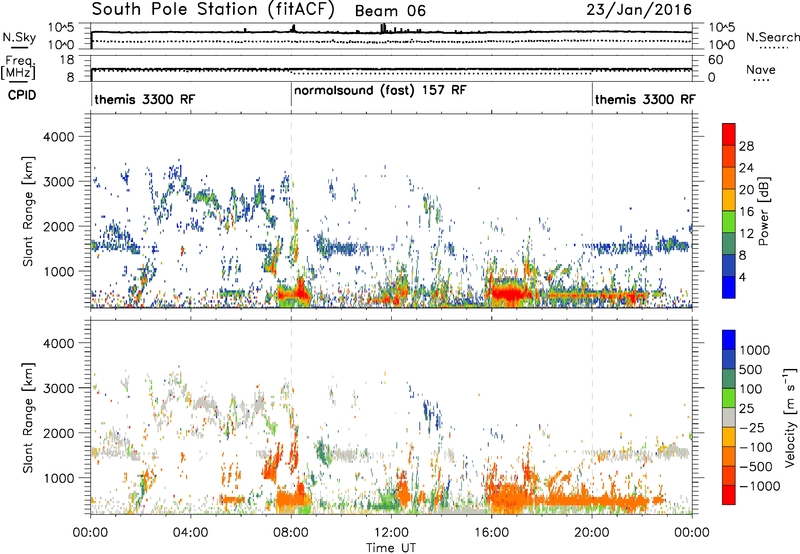Click the 'themis 3300 RF' label starting at 00:00
This screenshot has width=800, height=554.
[144, 99]
